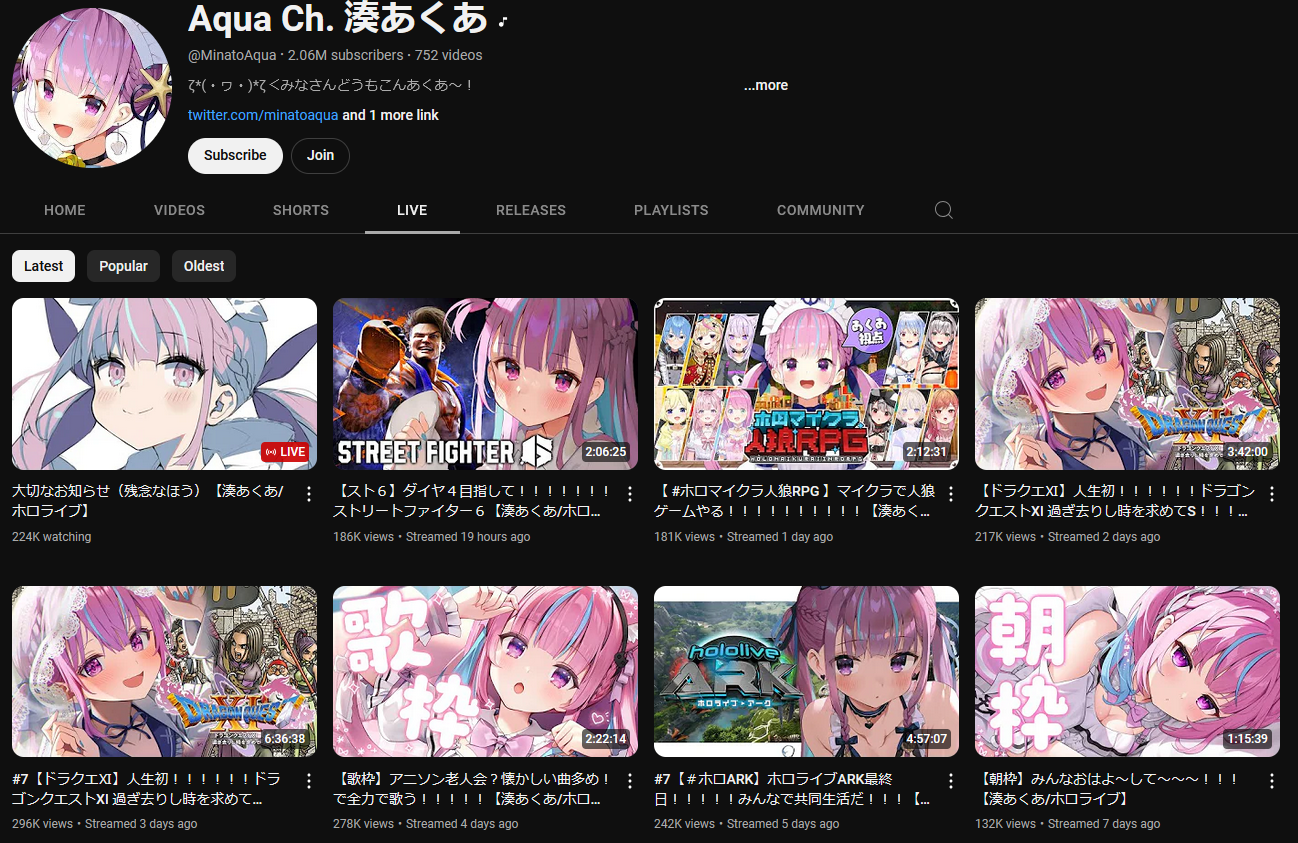Open three-dot menu for #7【ドラクエXI】 video
1298x843 pixels.
(x=309, y=781)
